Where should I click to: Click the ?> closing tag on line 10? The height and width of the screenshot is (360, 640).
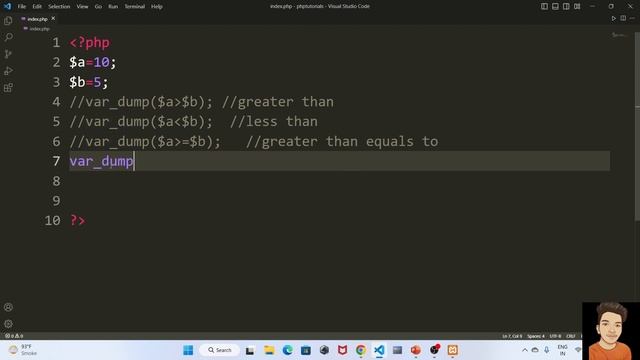78,221
